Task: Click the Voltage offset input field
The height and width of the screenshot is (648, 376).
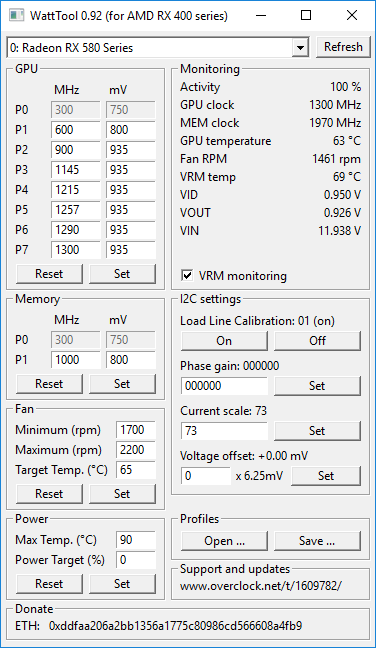Action: 206,476
